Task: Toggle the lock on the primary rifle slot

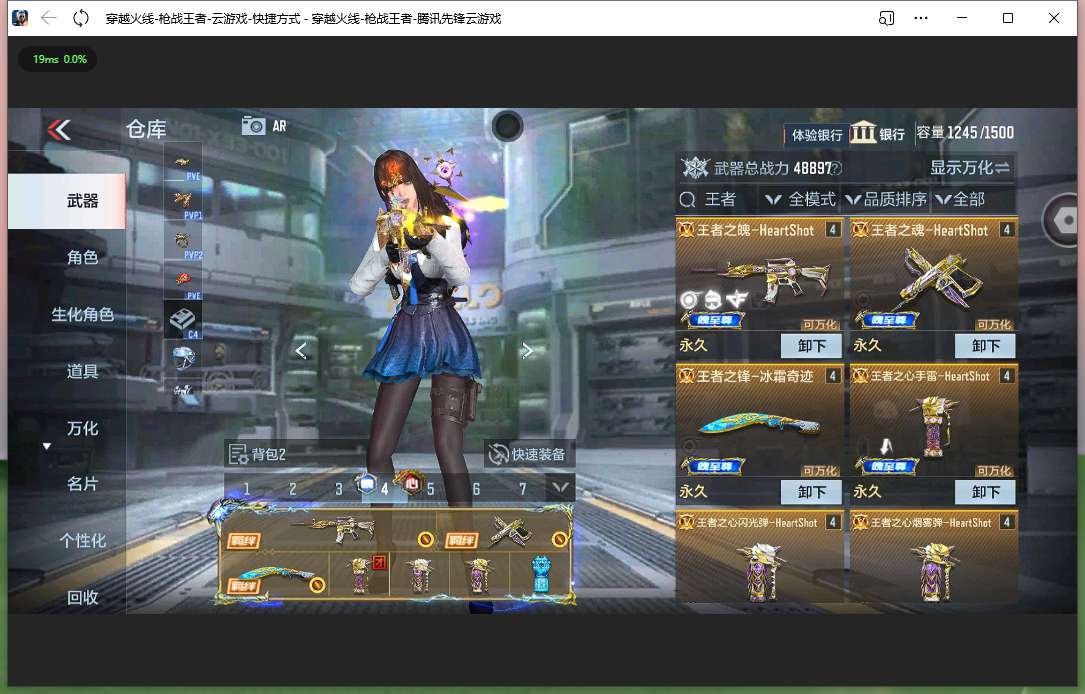Action: click(x=426, y=539)
